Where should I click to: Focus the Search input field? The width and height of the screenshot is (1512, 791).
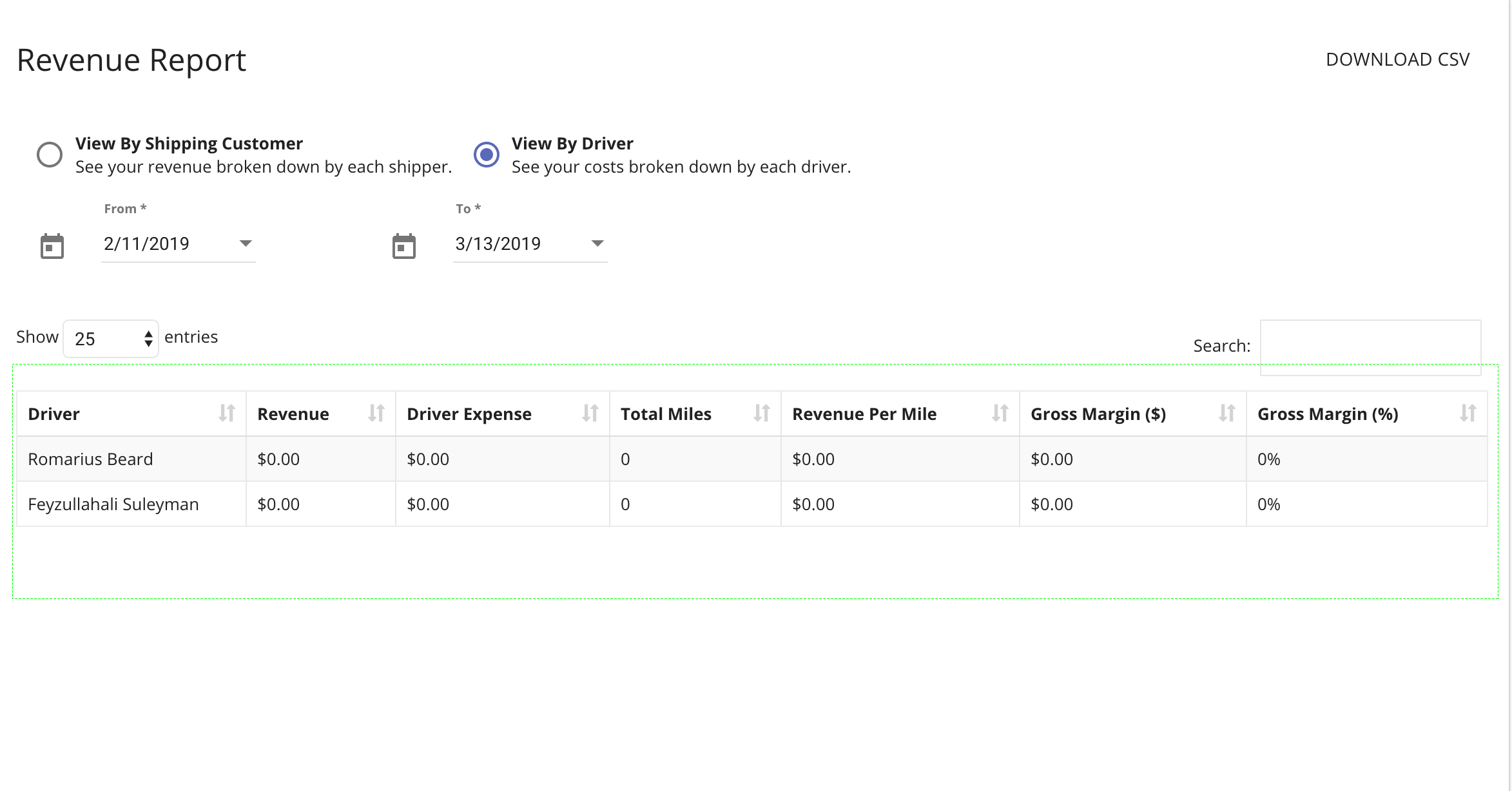(x=1370, y=347)
